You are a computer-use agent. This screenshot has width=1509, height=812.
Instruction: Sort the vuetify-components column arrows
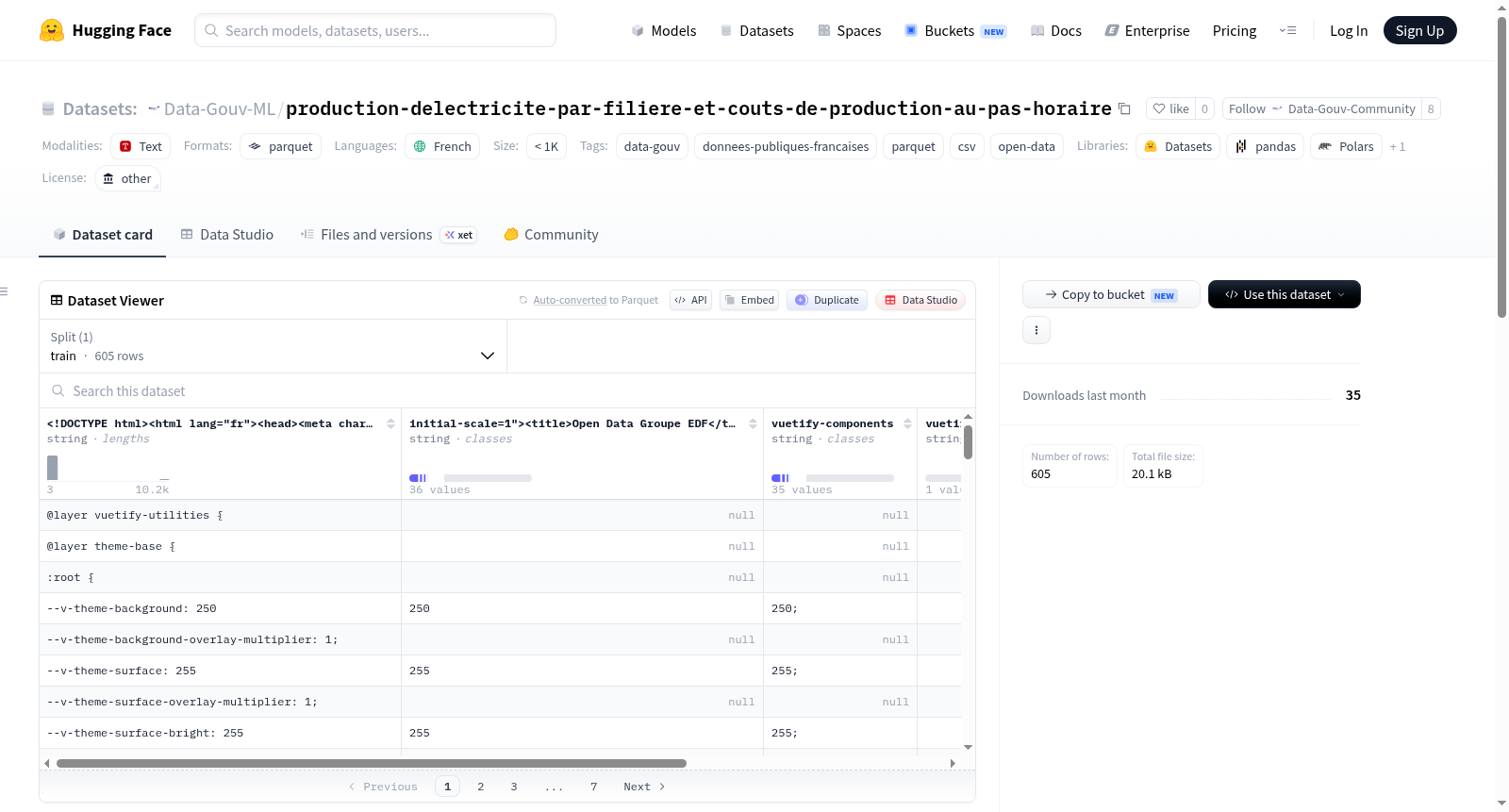[x=907, y=423]
